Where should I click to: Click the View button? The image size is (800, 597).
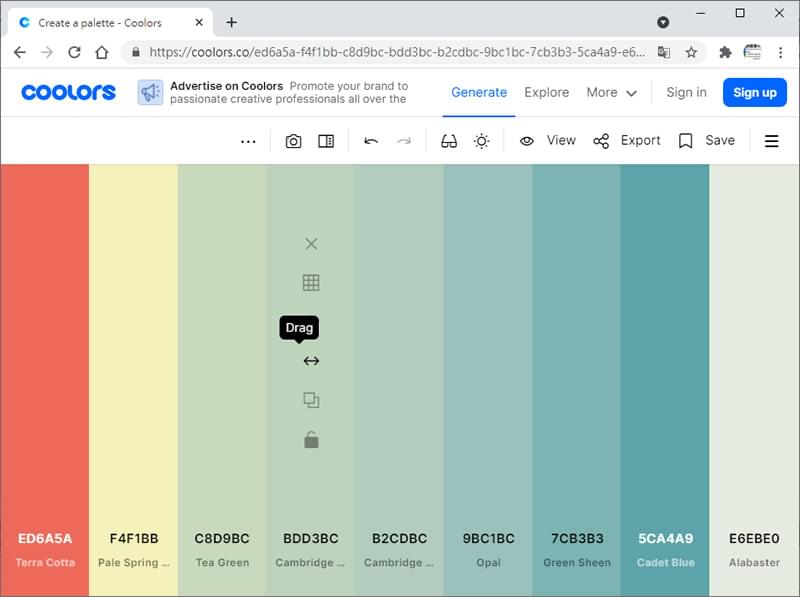pyautogui.click(x=547, y=140)
